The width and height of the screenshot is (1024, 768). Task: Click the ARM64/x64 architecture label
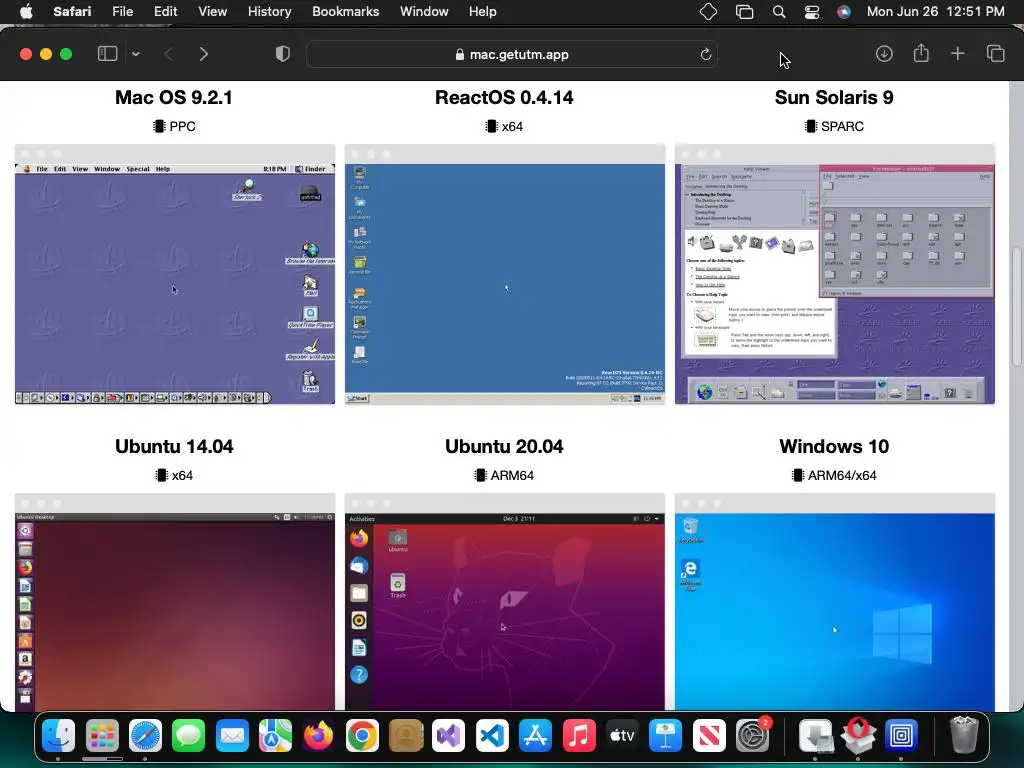(x=842, y=475)
